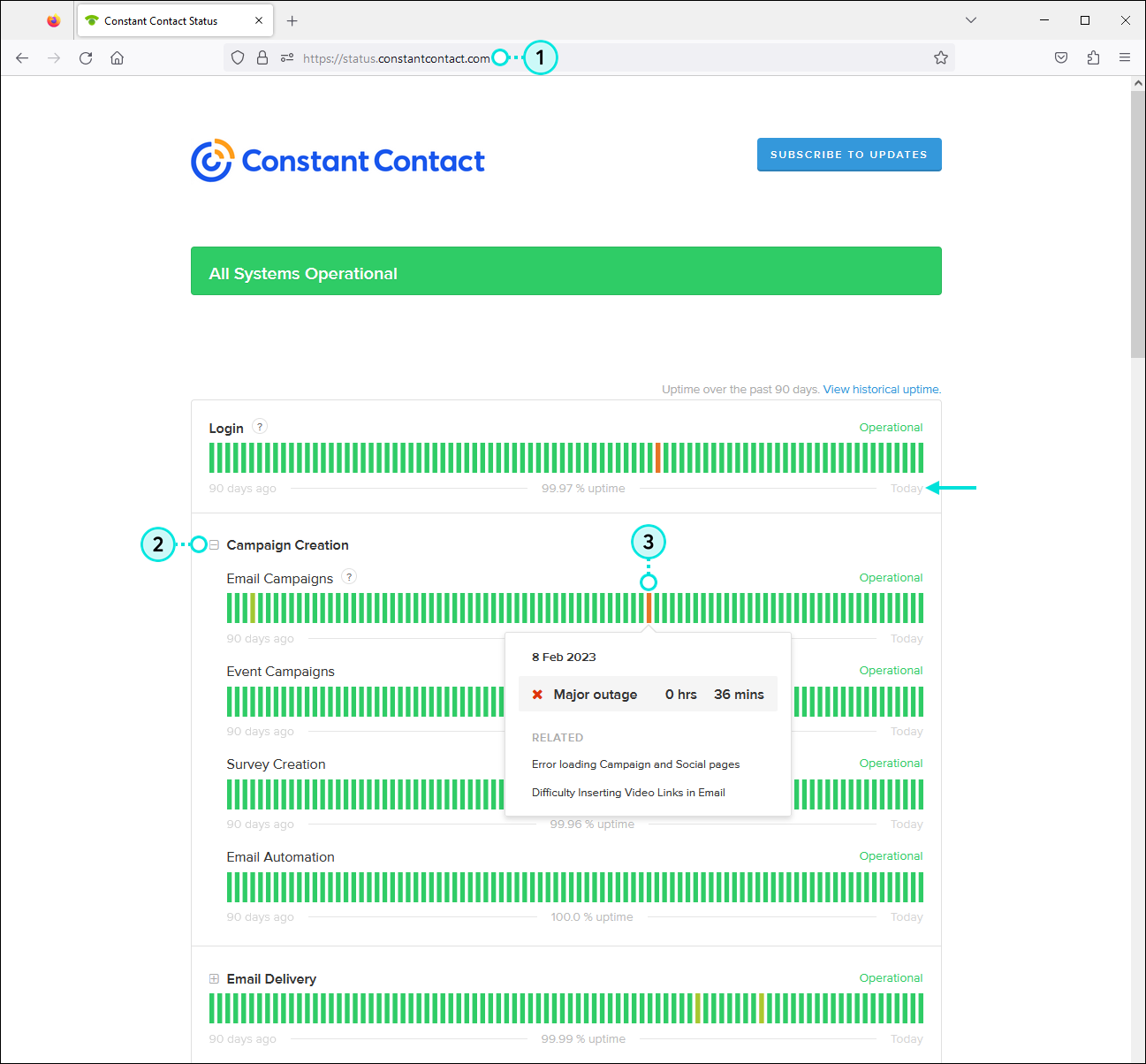The image size is (1146, 1064).
Task: Bookmark this page with the star icon
Action: (941, 58)
